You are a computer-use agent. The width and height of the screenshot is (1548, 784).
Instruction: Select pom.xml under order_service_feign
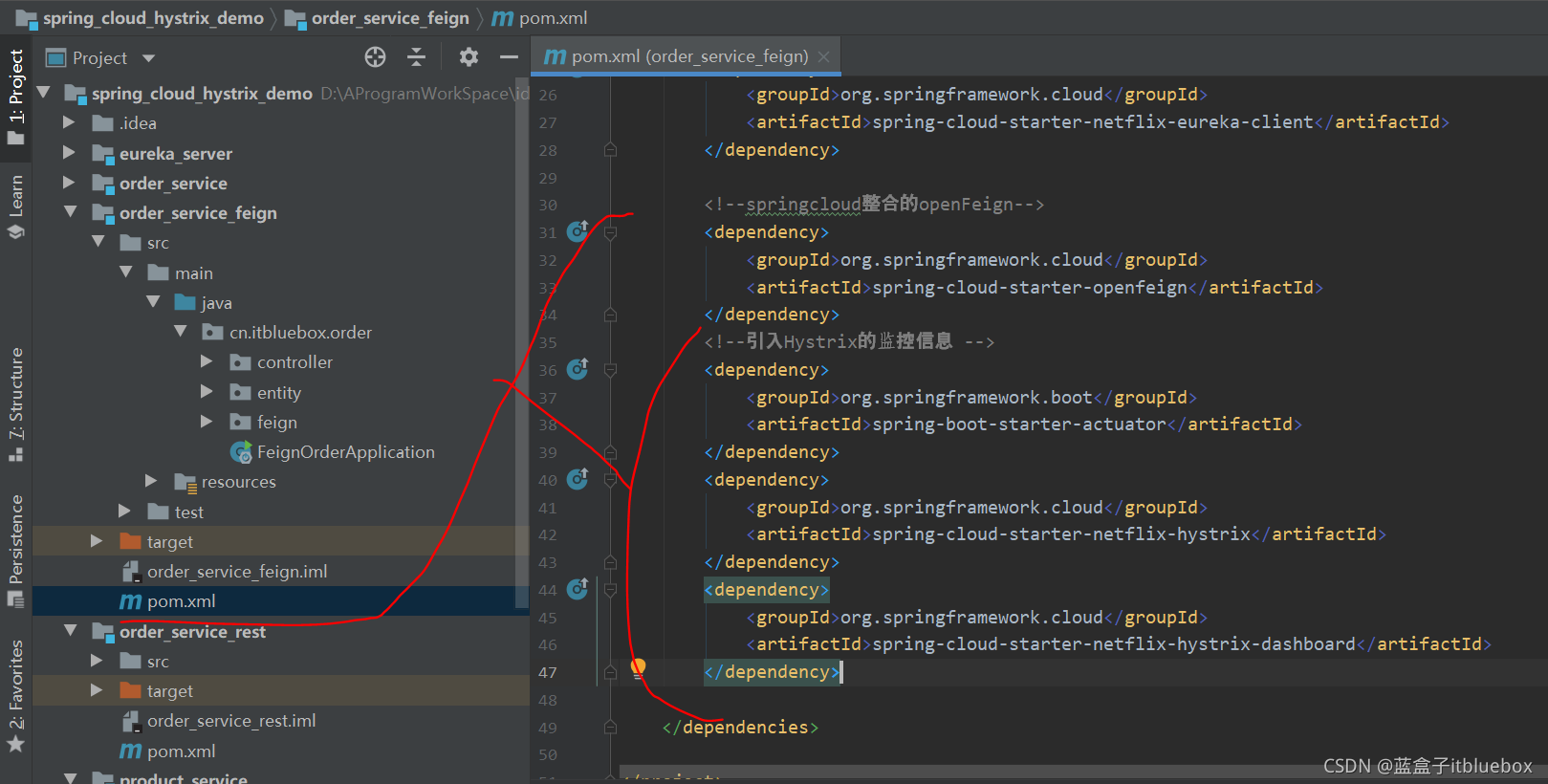(168, 601)
